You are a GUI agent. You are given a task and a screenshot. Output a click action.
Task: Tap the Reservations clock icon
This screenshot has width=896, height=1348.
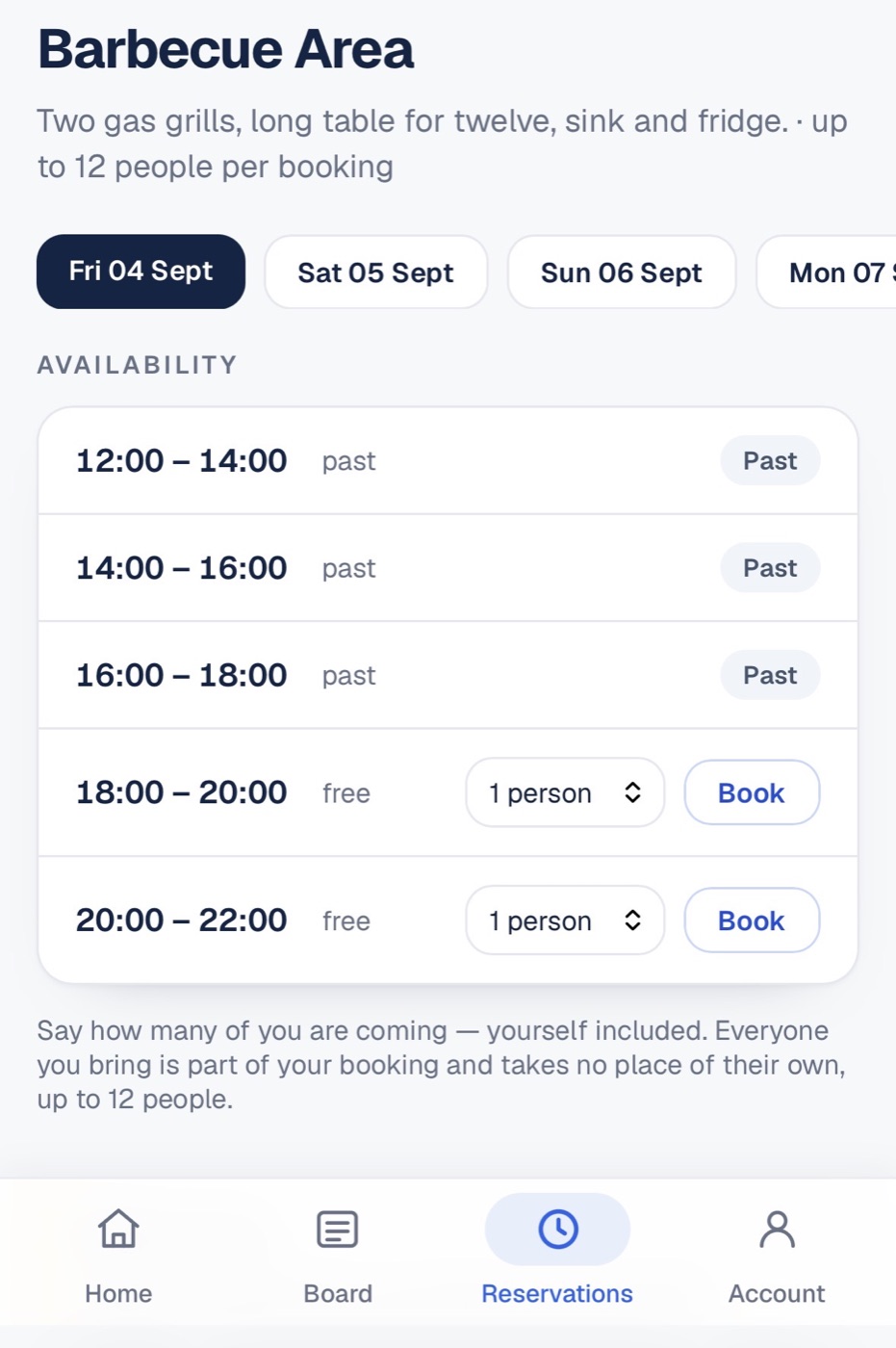558,1229
